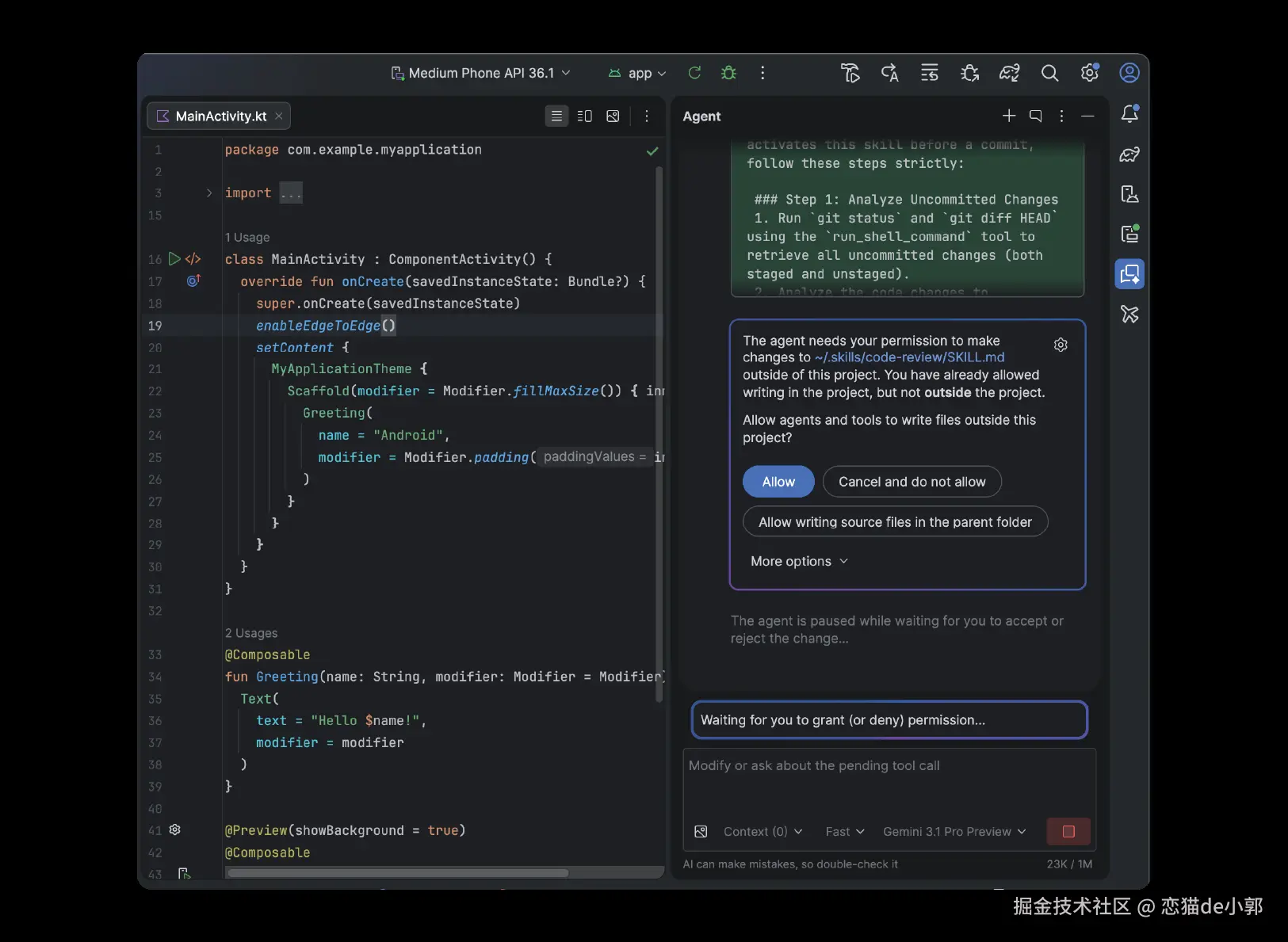The width and height of the screenshot is (1288, 942).
Task: Open IDE settings gear in top toolbar
Action: 1090,73
